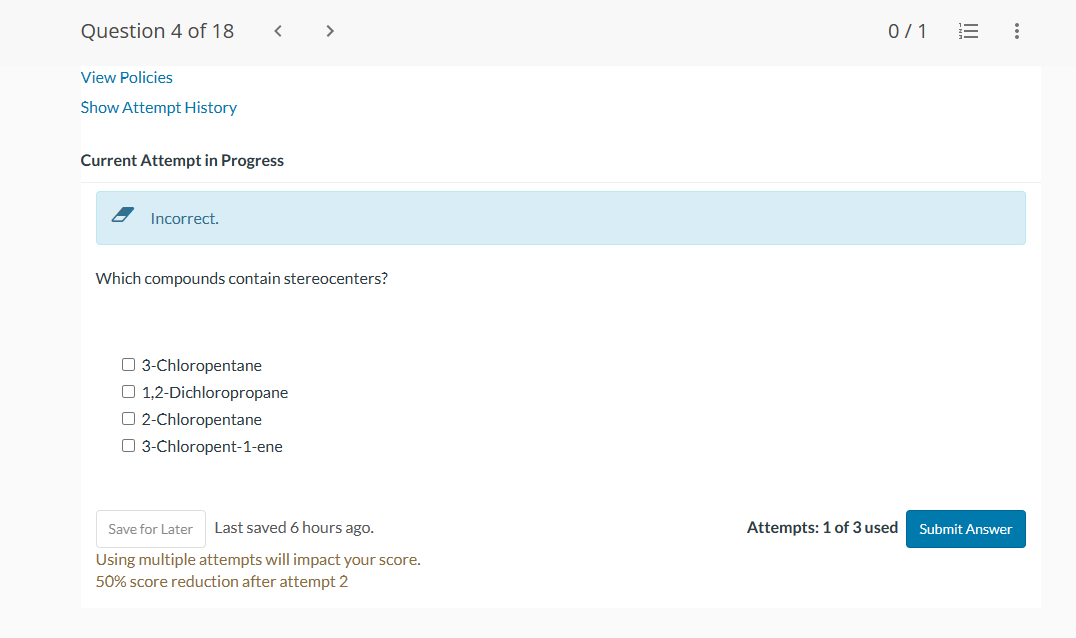1076x638 pixels.
Task: Check the 3-Chloropentane checkbox
Action: click(128, 364)
